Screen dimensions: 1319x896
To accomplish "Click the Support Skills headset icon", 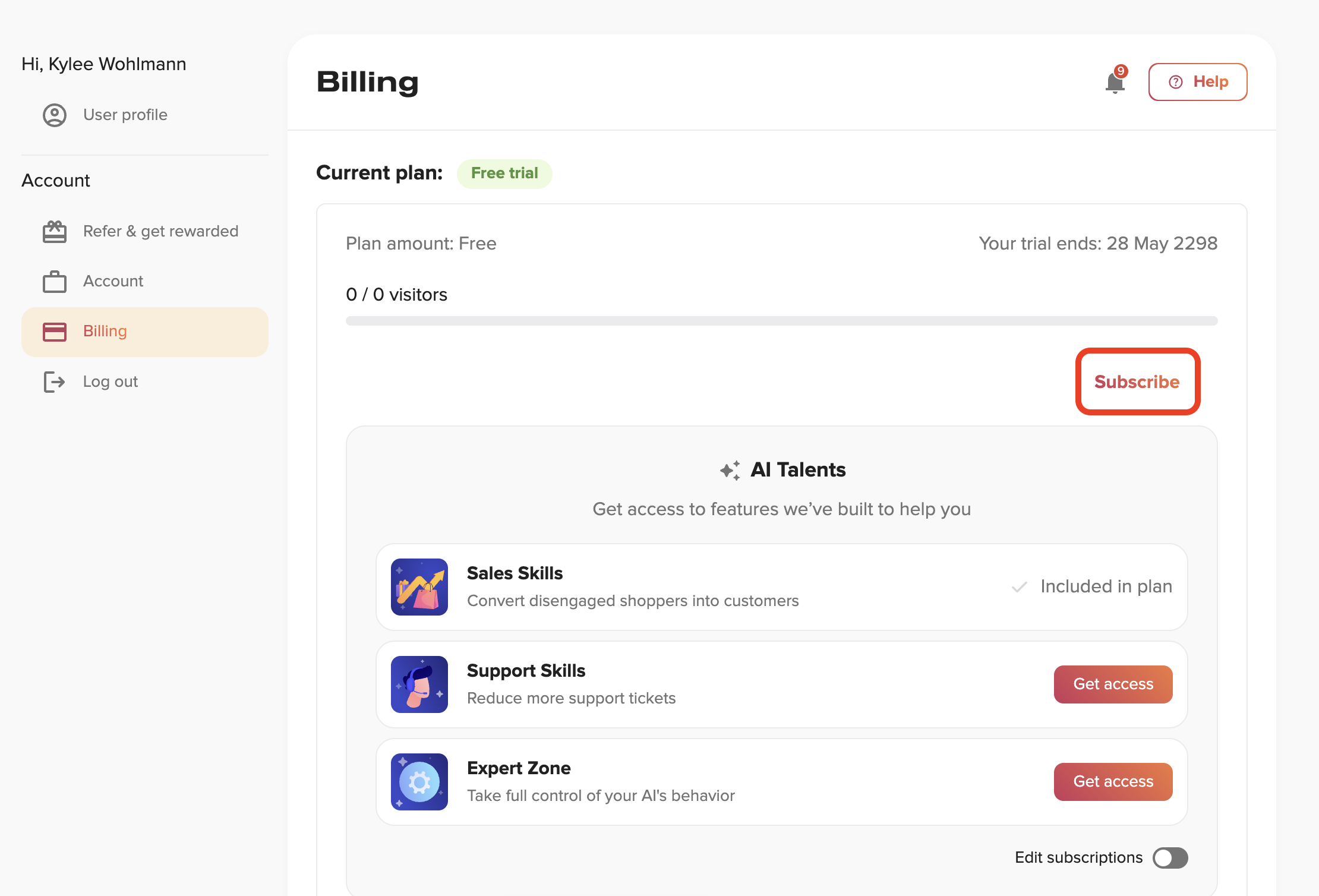I will [x=419, y=684].
